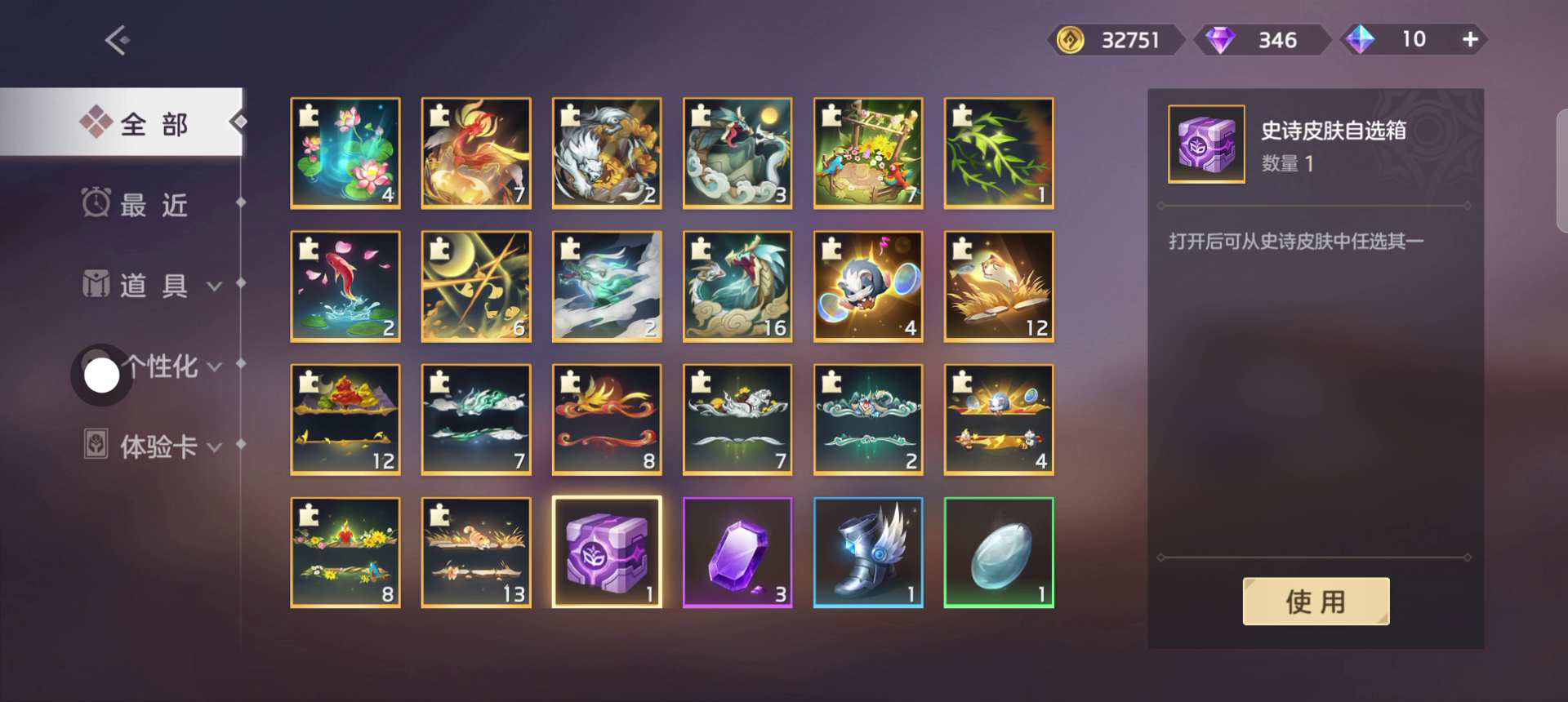
Task: Select the hamster on hay frame item
Action: (476, 552)
